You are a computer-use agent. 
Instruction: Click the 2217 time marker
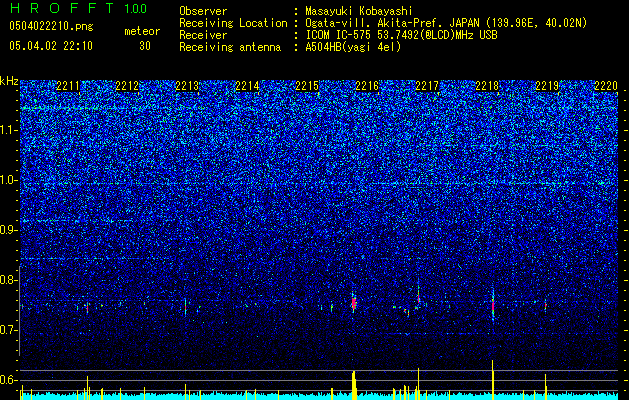(427, 86)
